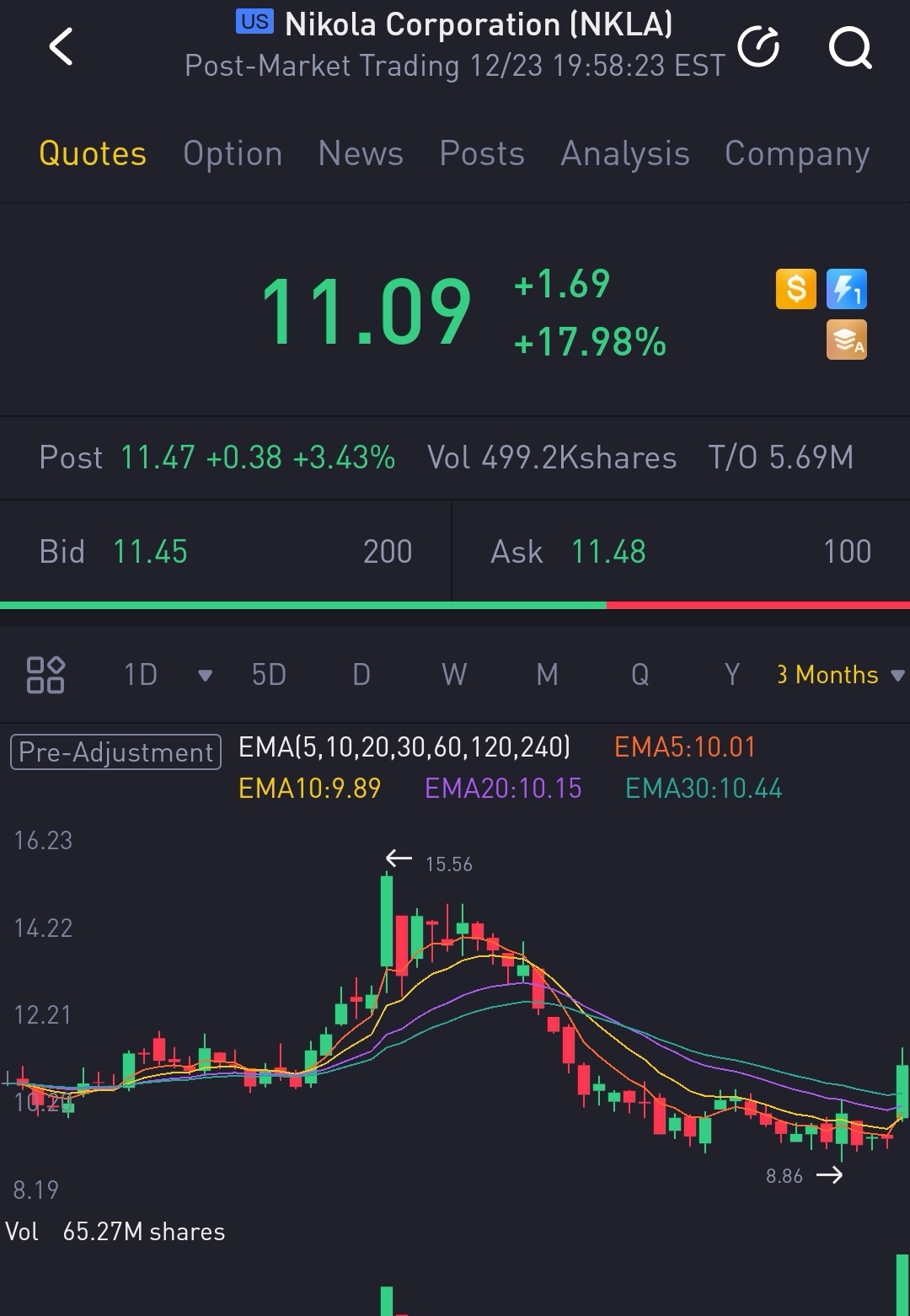
Task: Select the 5D chart interval
Action: pos(269,675)
